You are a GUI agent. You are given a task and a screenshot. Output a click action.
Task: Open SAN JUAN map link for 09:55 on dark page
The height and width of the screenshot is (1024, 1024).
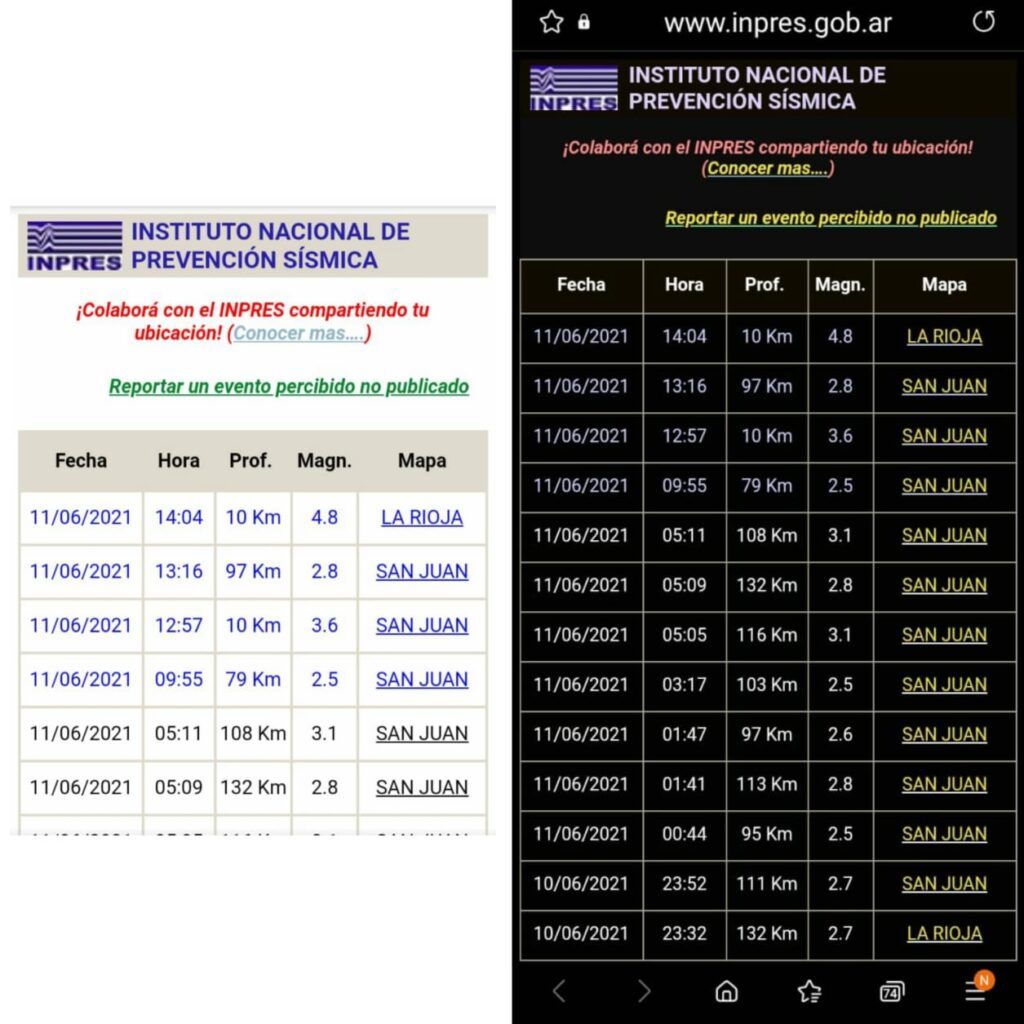click(944, 485)
